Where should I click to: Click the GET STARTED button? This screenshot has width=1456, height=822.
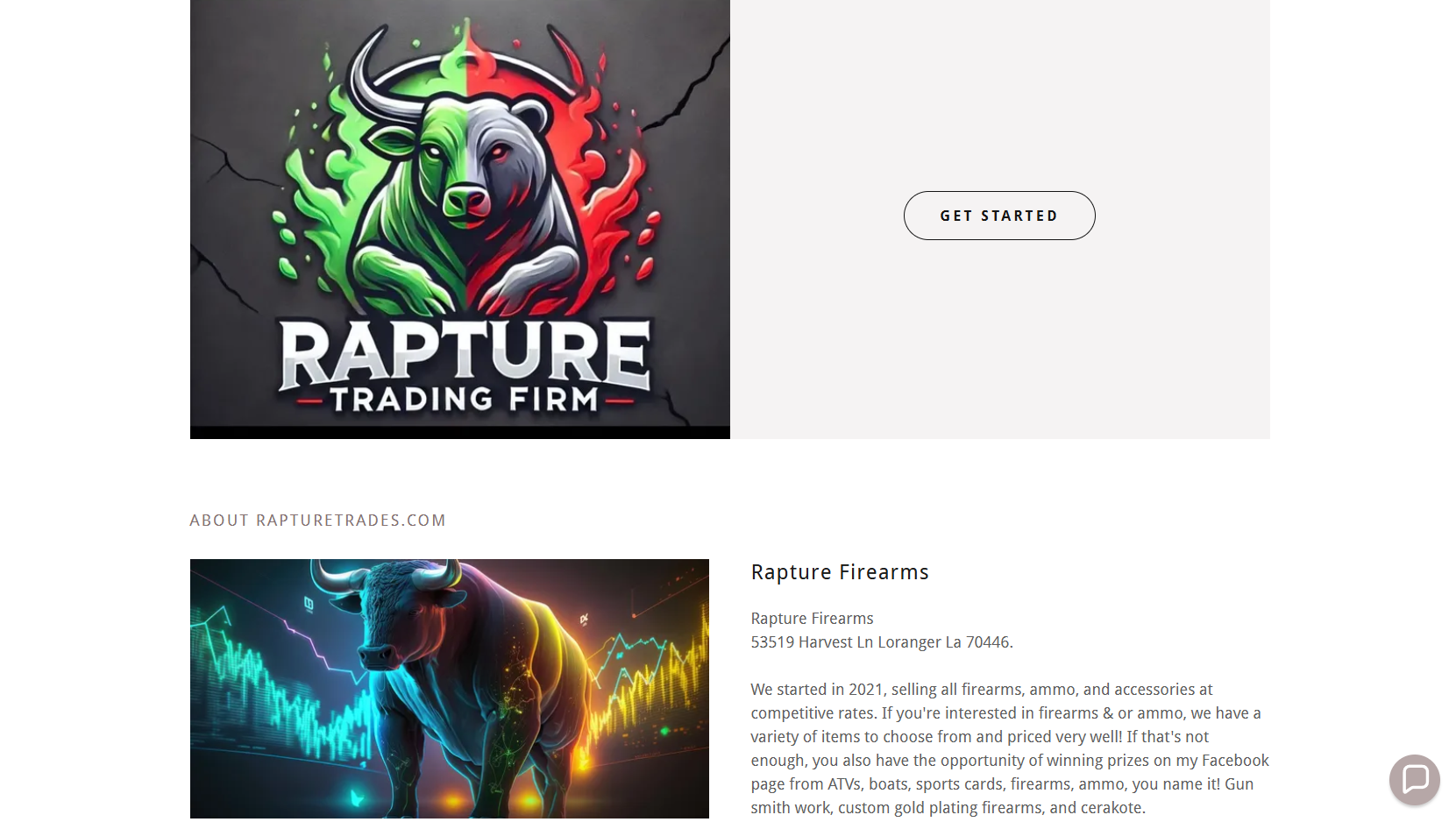[999, 216]
